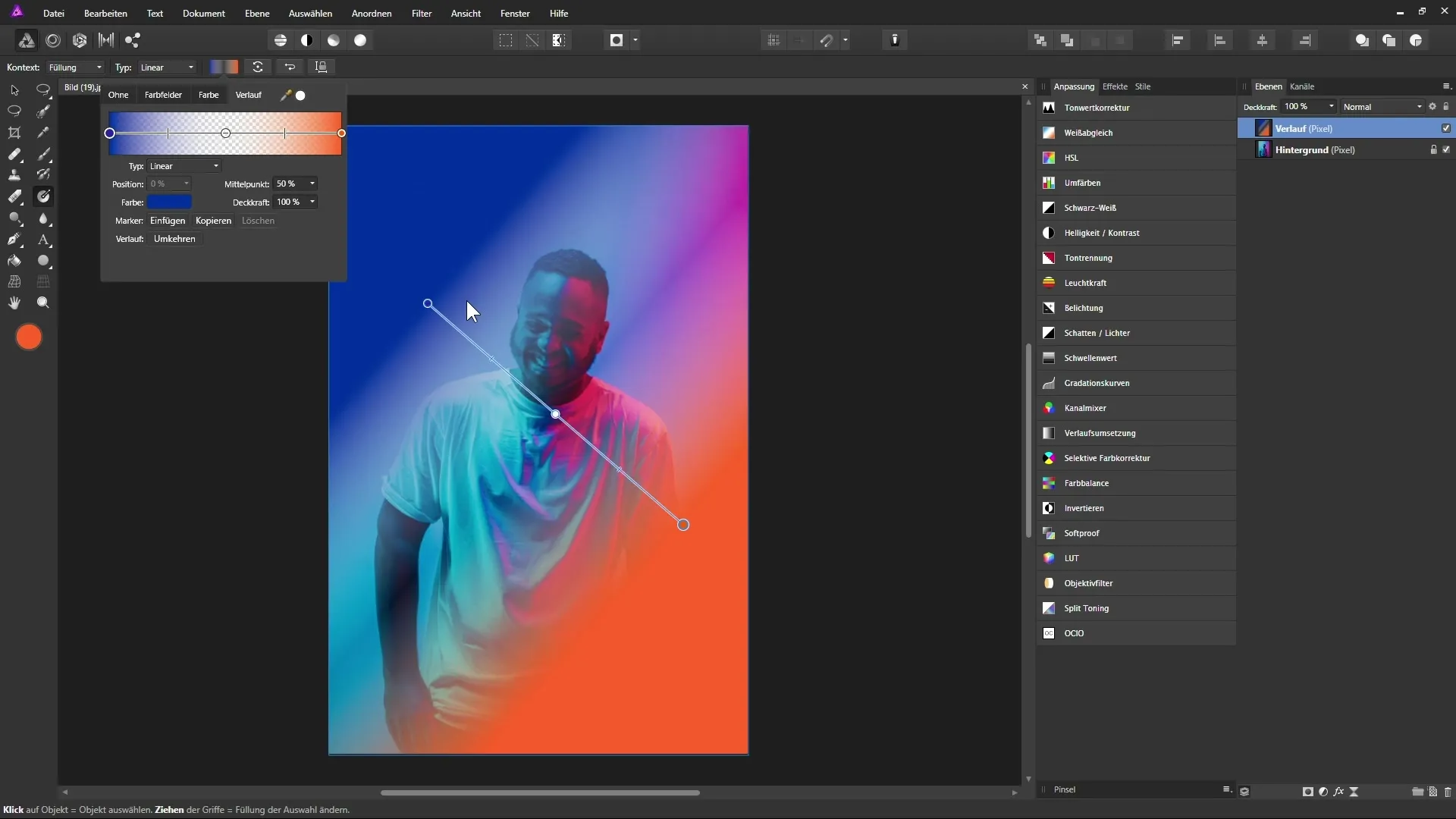Open the Gradationskurven adjustment
This screenshot has height=819, width=1456.
pyautogui.click(x=1097, y=383)
